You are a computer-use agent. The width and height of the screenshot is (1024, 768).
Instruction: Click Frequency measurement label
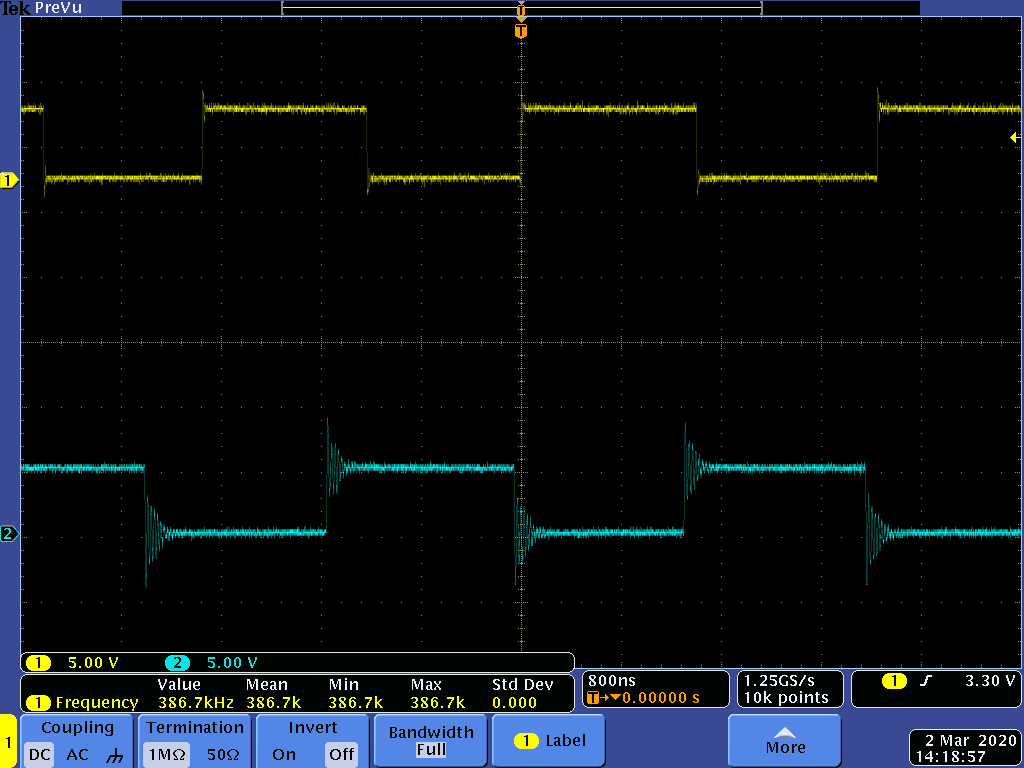(97, 703)
